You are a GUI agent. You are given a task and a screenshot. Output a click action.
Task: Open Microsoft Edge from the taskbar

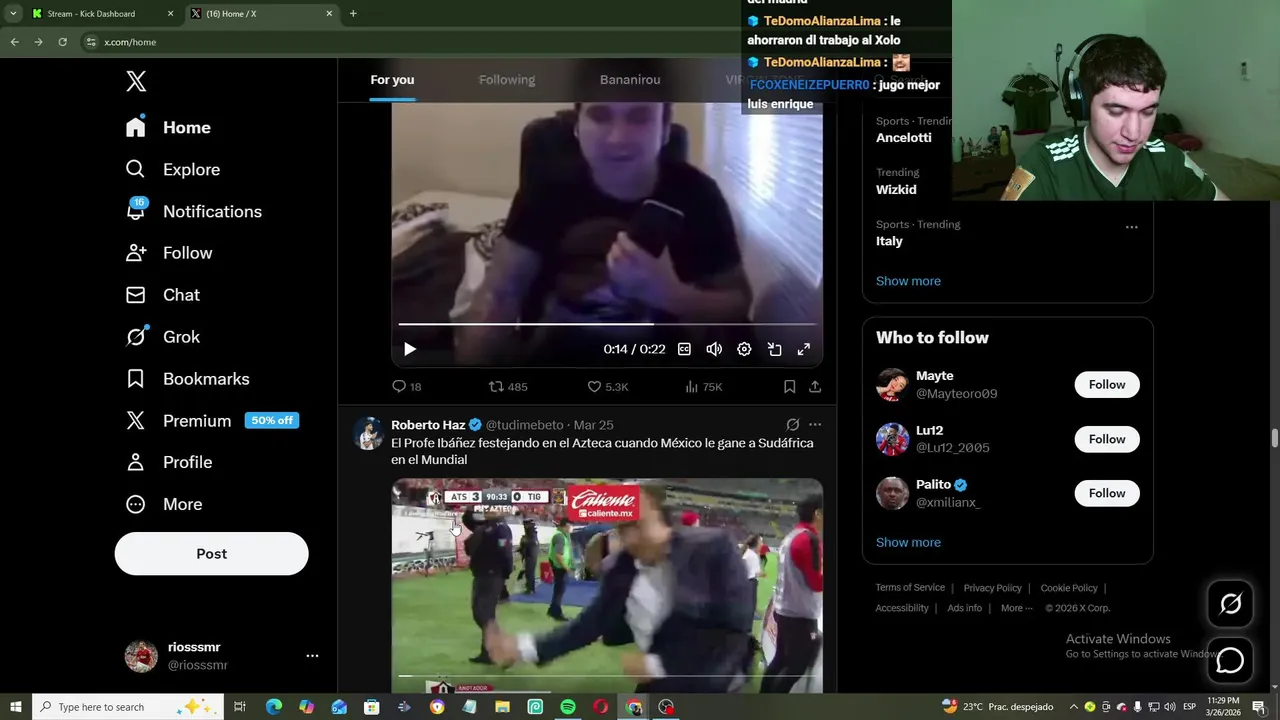(x=273, y=707)
